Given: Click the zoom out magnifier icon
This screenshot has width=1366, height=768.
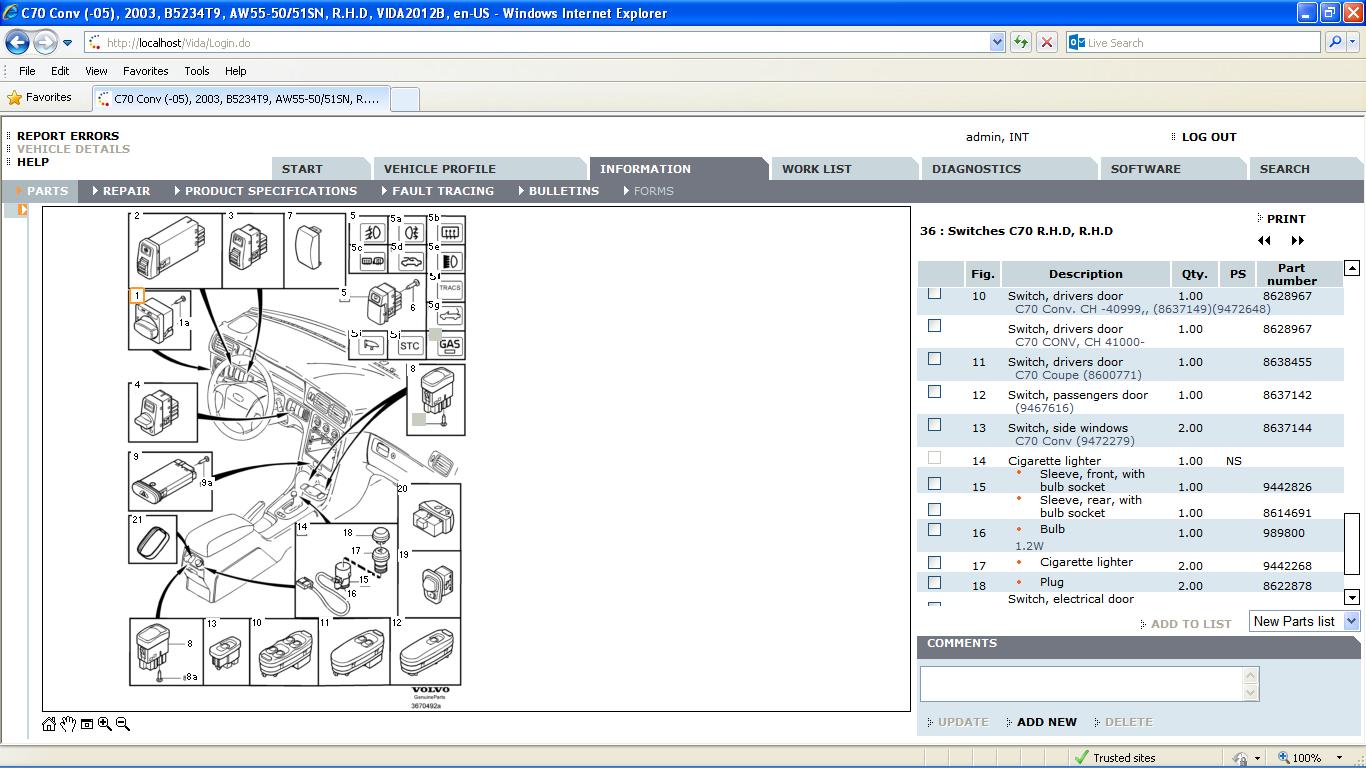Looking at the screenshot, I should (123, 724).
